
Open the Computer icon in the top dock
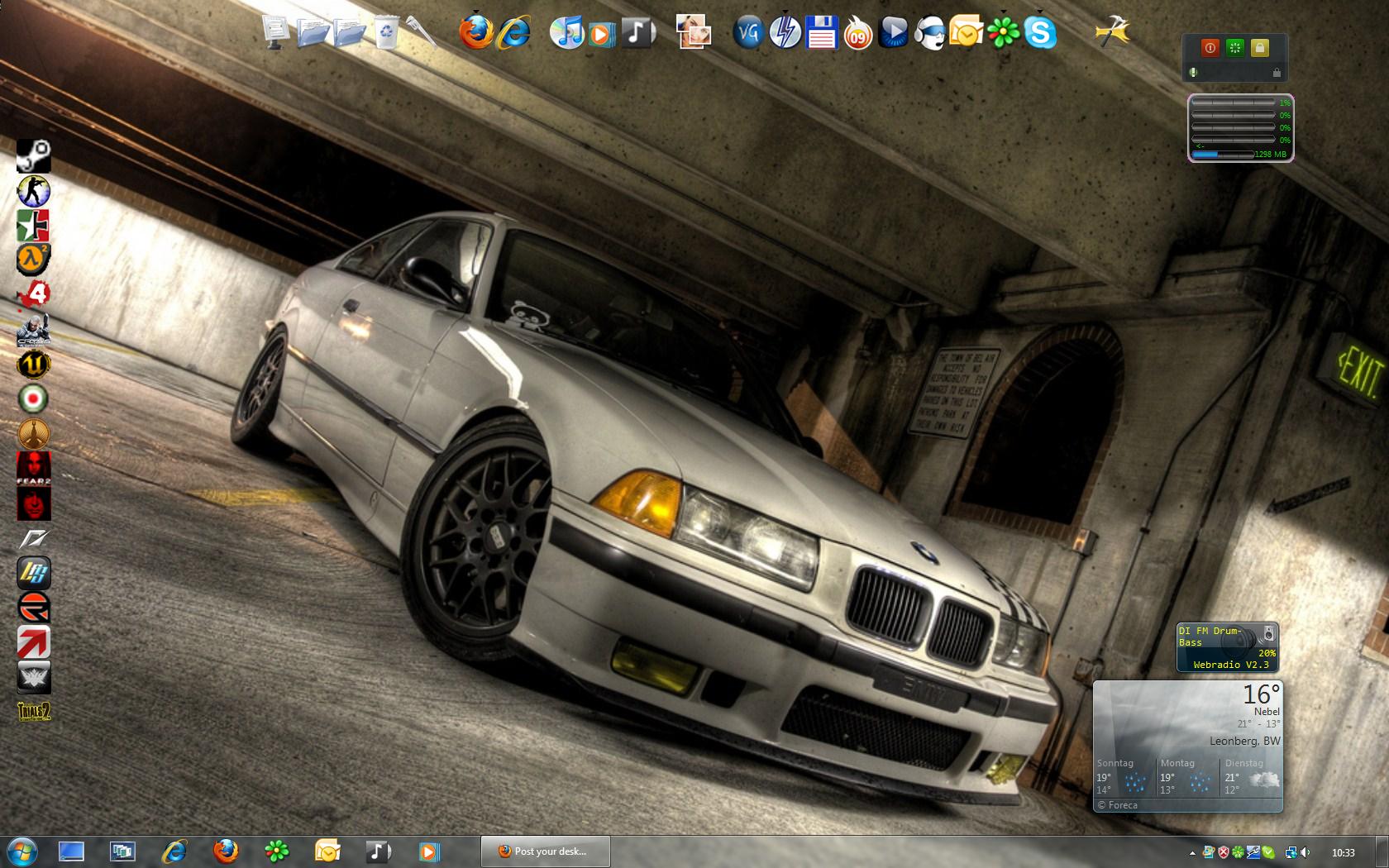coord(277,33)
